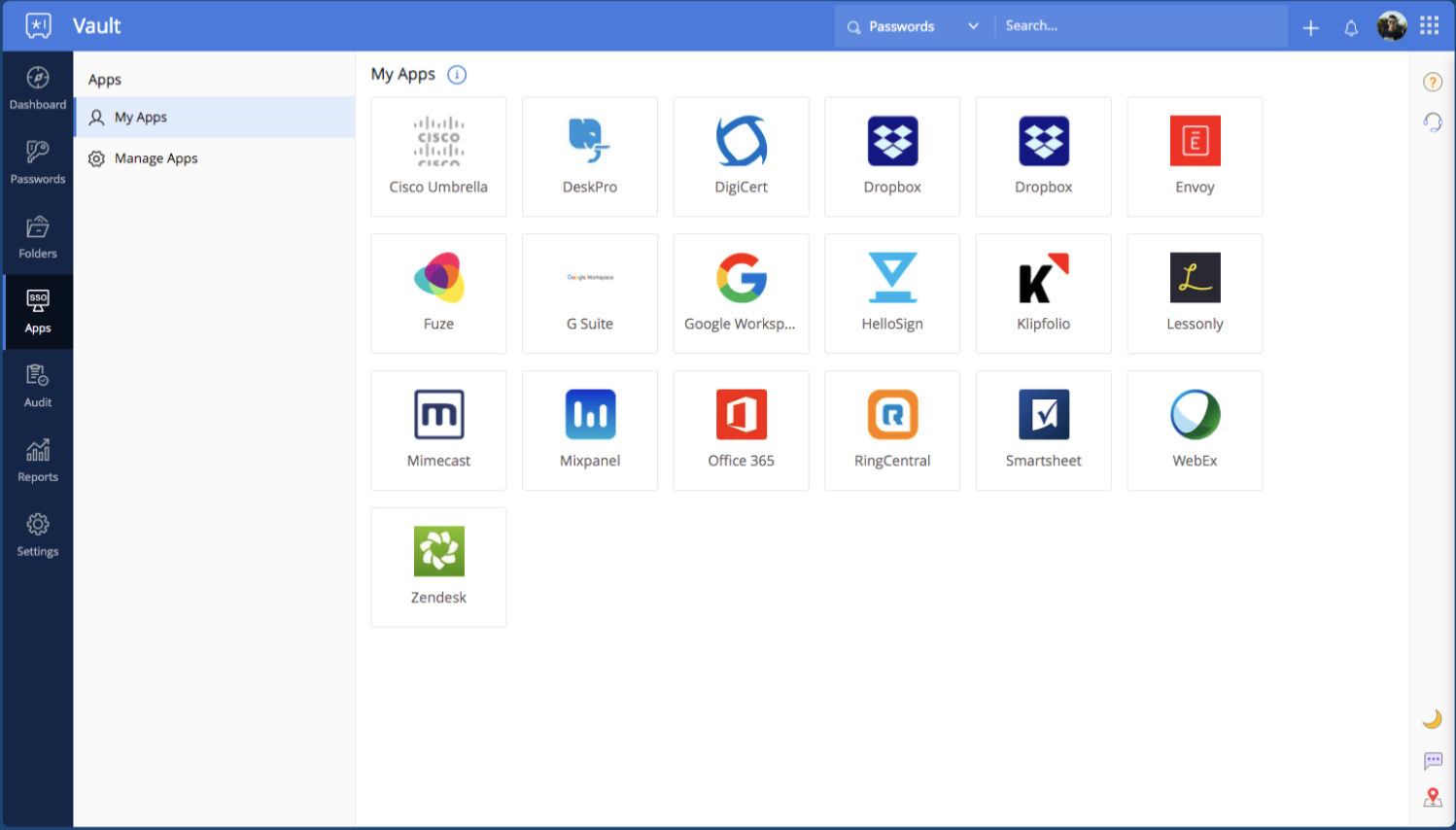This screenshot has width=1456, height=830.
Task: Open the Fuze app tile
Action: (438, 294)
